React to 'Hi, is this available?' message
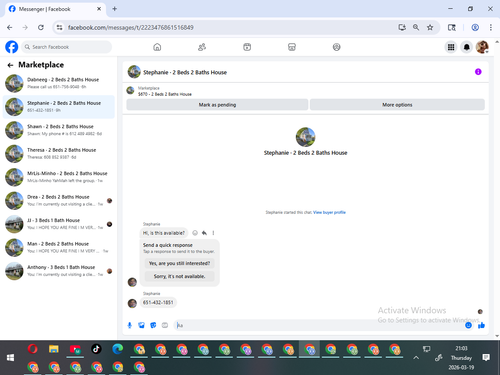 pos(195,233)
